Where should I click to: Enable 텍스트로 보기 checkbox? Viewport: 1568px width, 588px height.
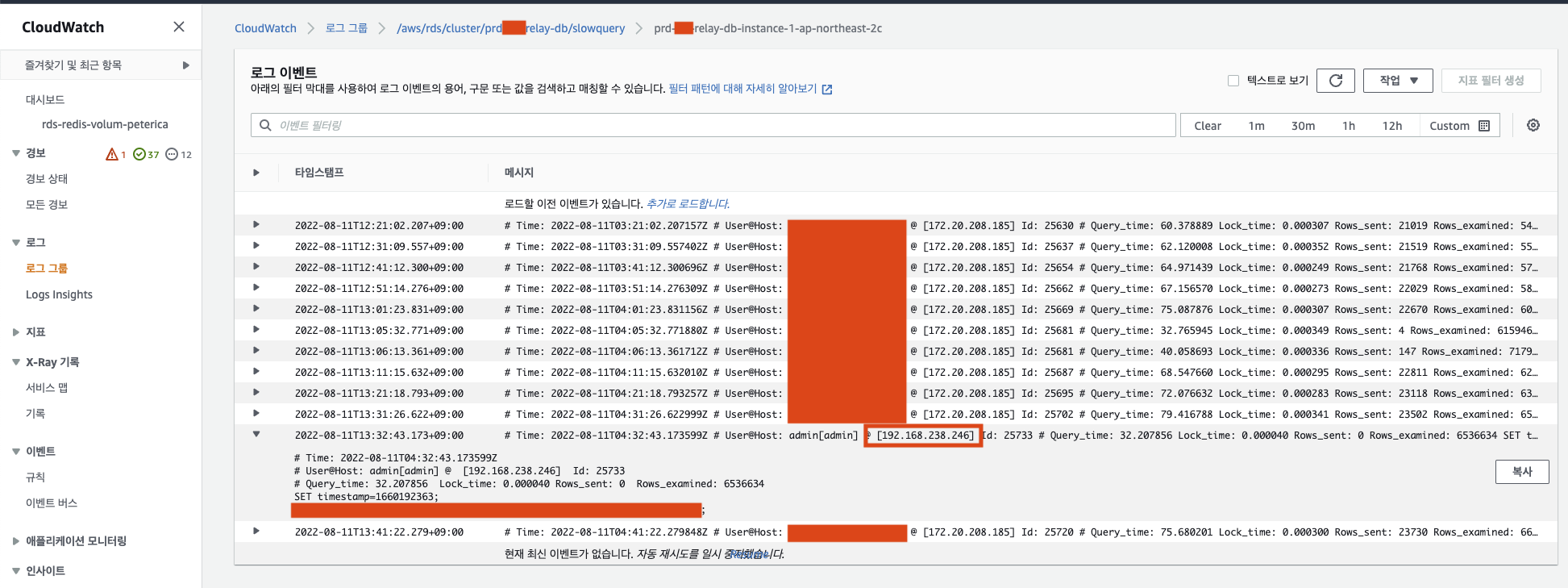pos(1233,81)
